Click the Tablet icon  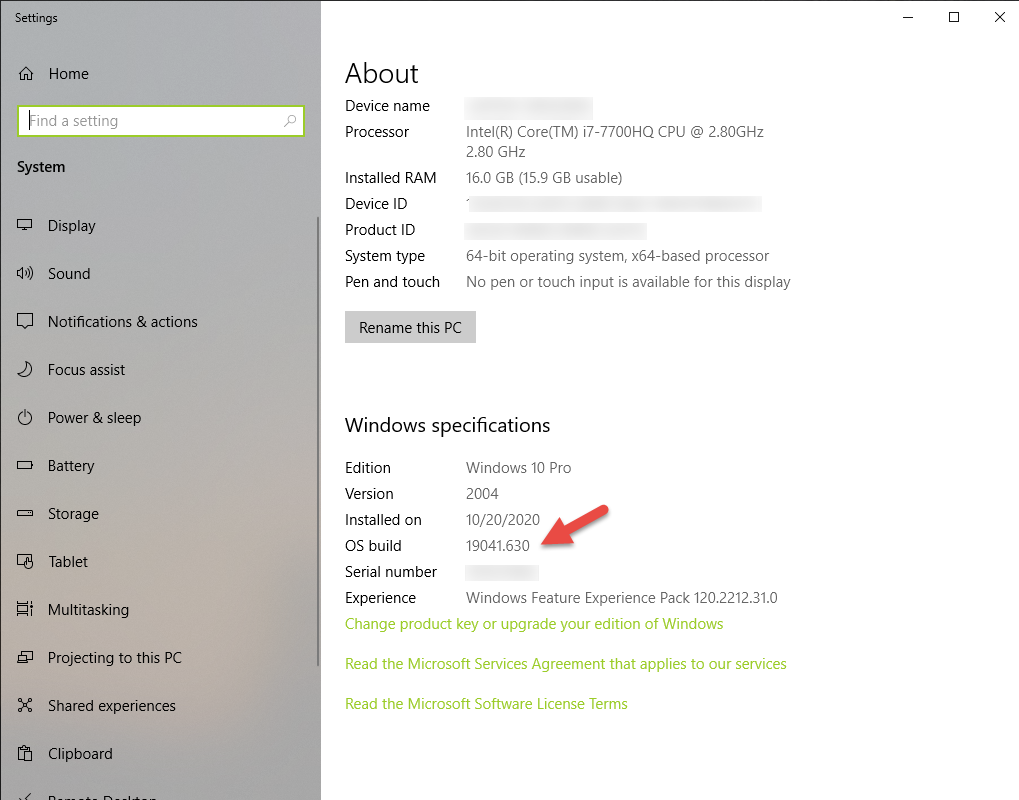click(x=25, y=561)
